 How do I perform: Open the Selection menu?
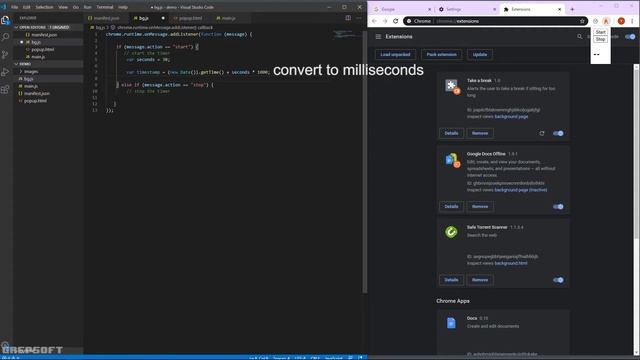click(x=44, y=7)
